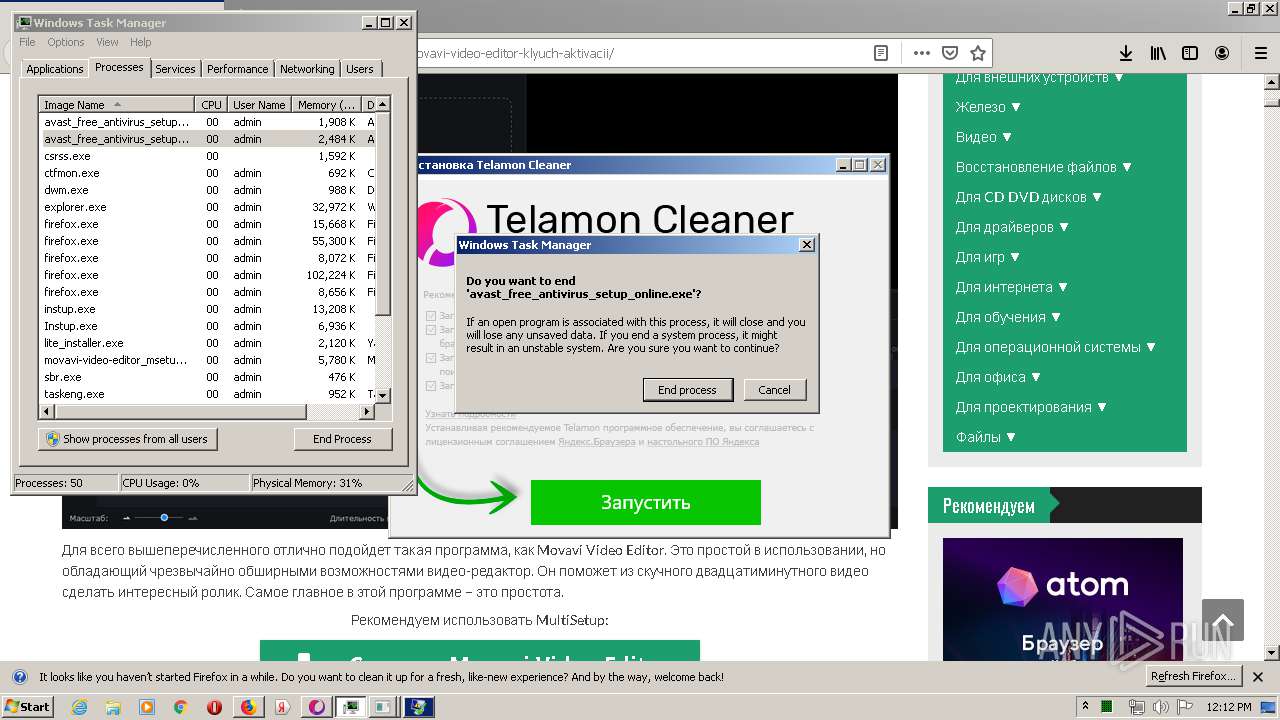Expand Для драйверов category

(x=1012, y=227)
